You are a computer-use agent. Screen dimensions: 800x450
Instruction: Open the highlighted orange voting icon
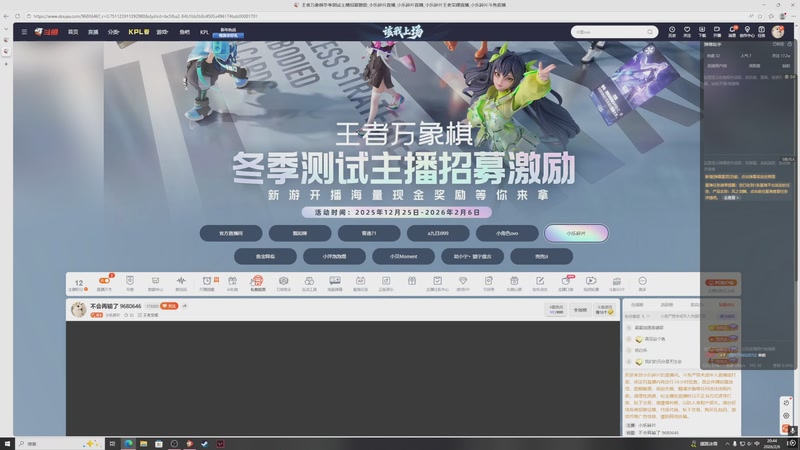[258, 283]
